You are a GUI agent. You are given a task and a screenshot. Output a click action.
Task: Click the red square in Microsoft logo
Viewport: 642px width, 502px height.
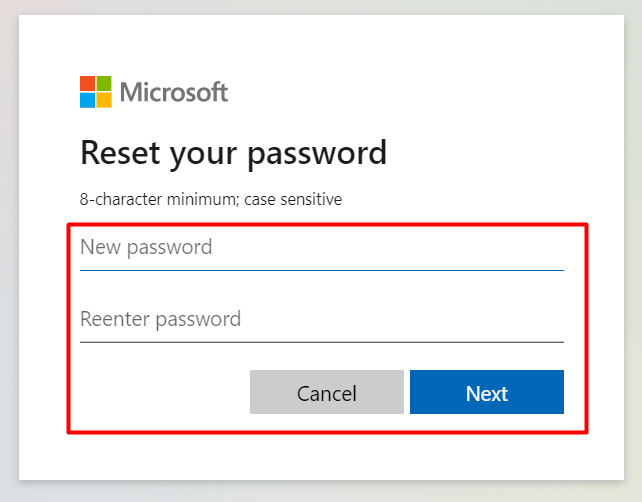coord(87,83)
